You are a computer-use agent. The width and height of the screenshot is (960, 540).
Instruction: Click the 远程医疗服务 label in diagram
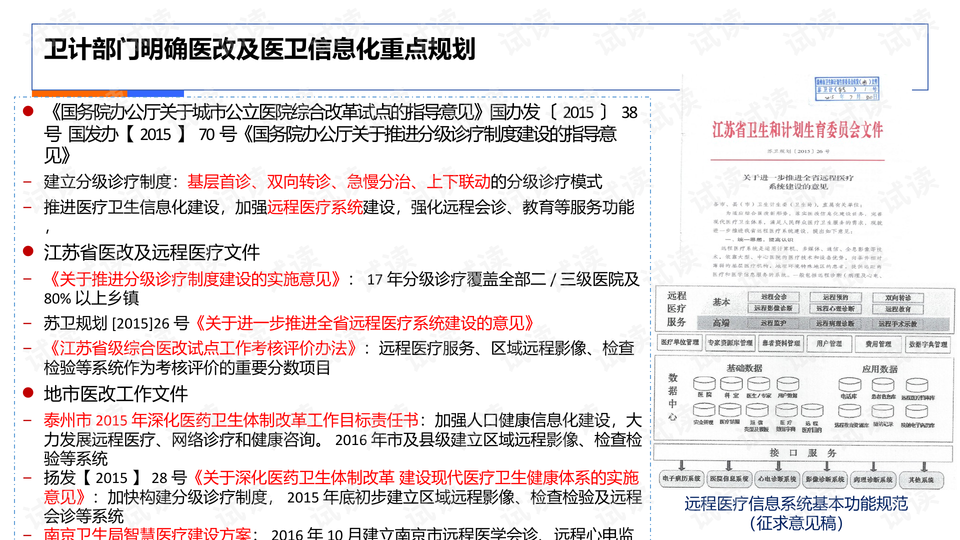[677, 309]
